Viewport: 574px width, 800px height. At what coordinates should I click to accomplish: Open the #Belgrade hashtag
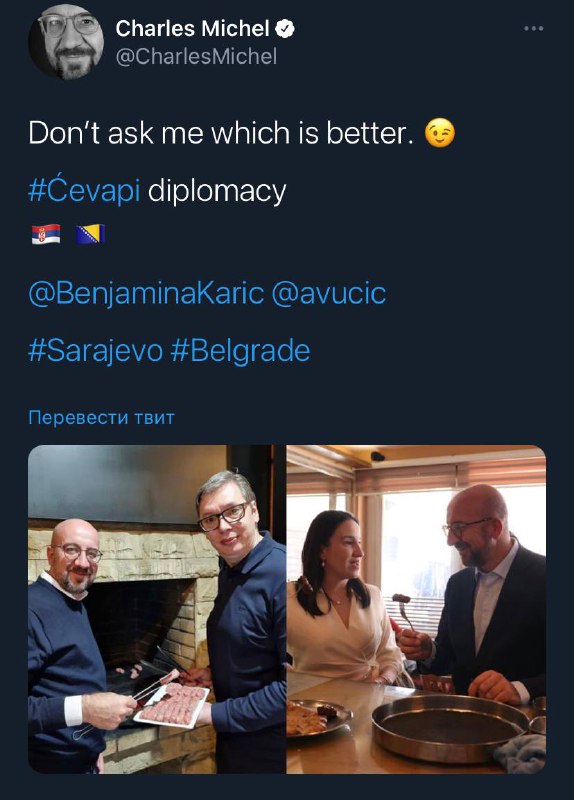click(x=240, y=351)
